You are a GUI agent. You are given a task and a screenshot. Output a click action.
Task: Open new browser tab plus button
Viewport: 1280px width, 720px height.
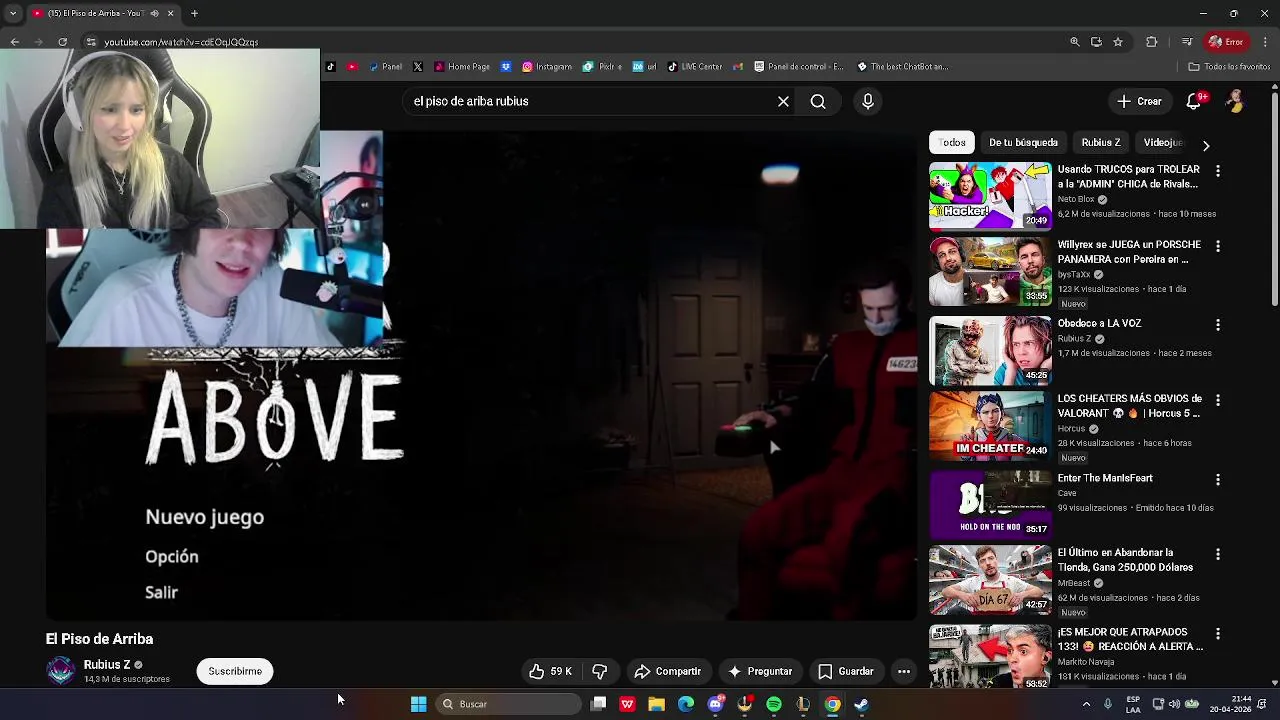pyautogui.click(x=194, y=13)
